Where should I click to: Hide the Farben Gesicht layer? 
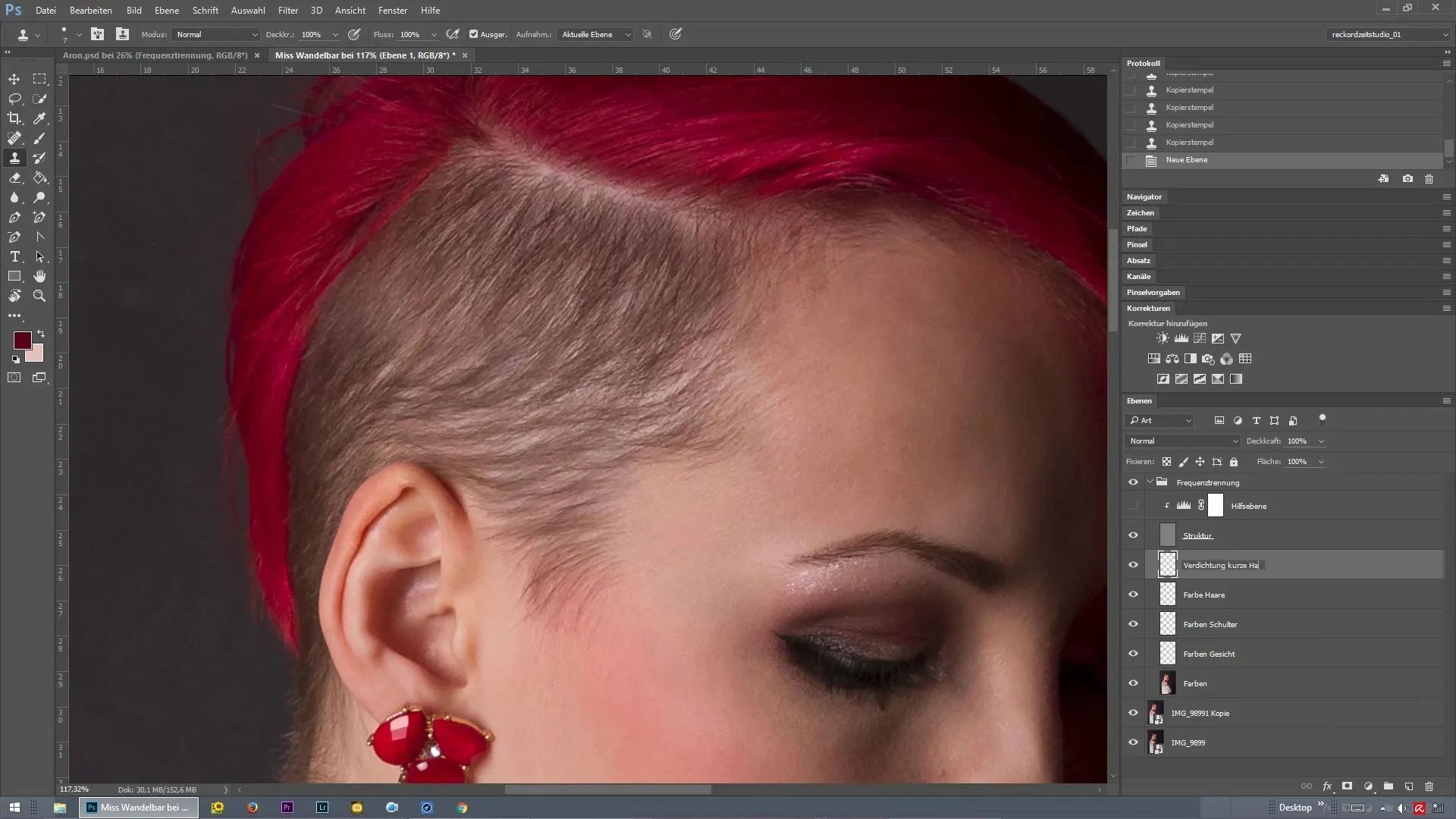(x=1133, y=654)
